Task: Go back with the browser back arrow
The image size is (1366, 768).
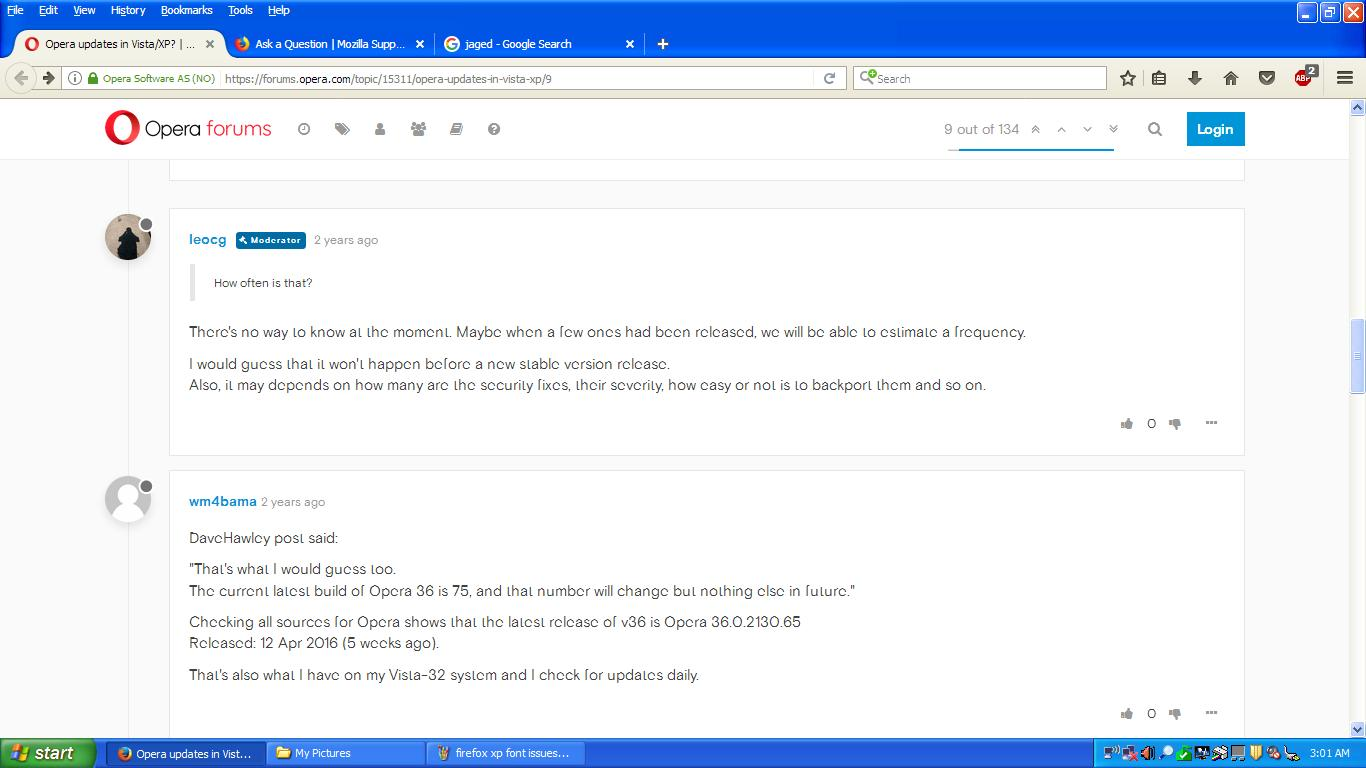Action: pos(21,78)
